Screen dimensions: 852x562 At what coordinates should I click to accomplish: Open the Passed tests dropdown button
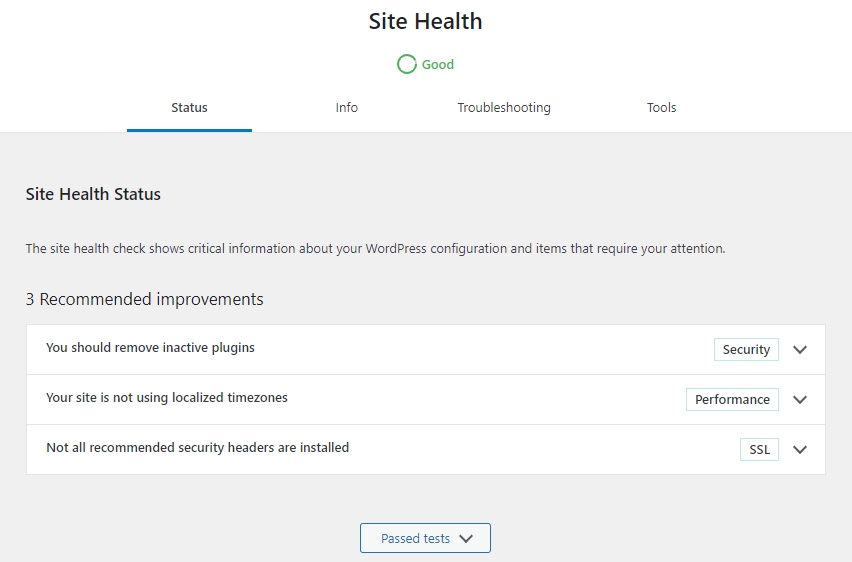425,538
